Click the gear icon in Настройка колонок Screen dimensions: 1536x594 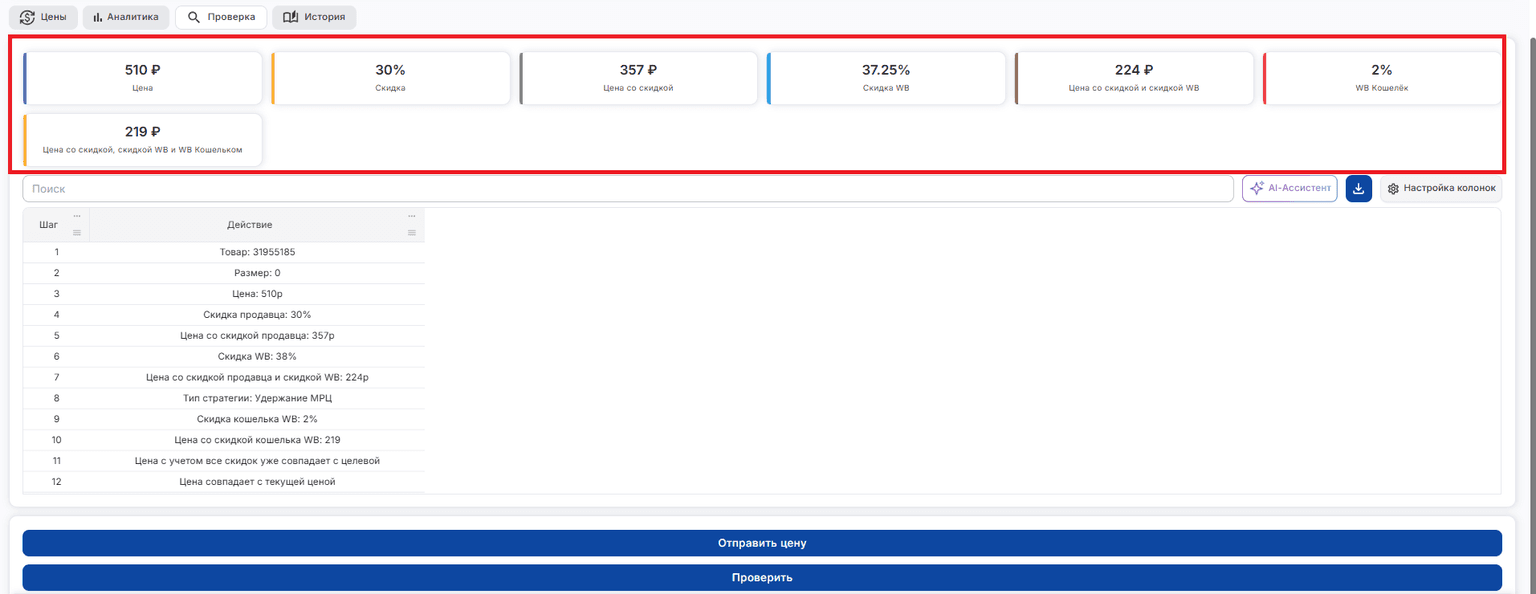(1393, 188)
